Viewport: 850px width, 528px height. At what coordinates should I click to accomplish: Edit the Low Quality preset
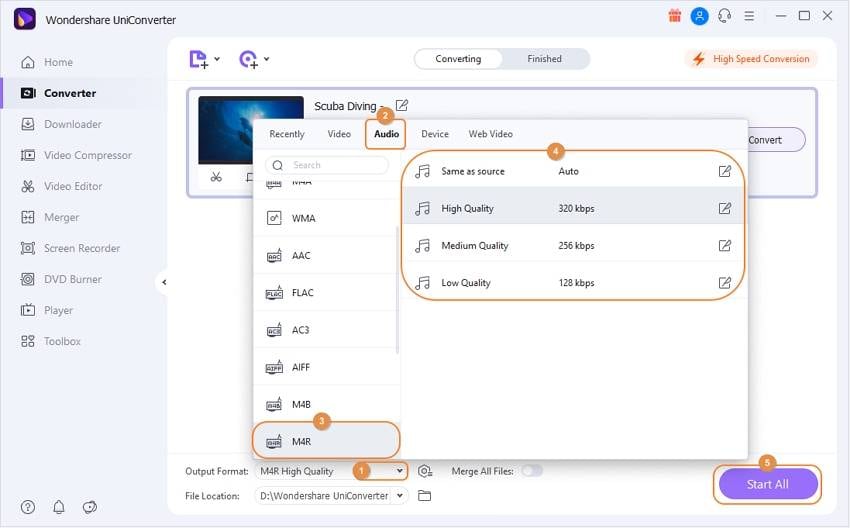(x=725, y=282)
